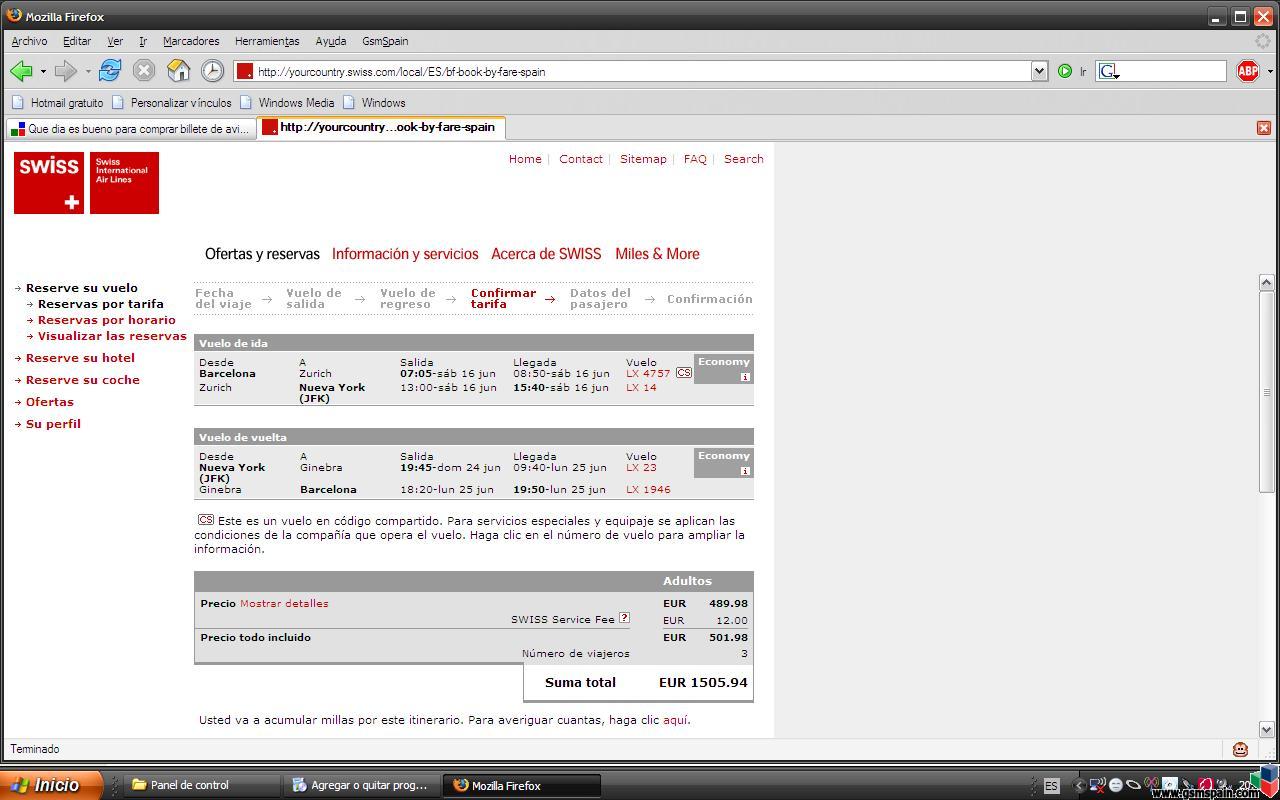Open the Información y servicios section

[405, 254]
